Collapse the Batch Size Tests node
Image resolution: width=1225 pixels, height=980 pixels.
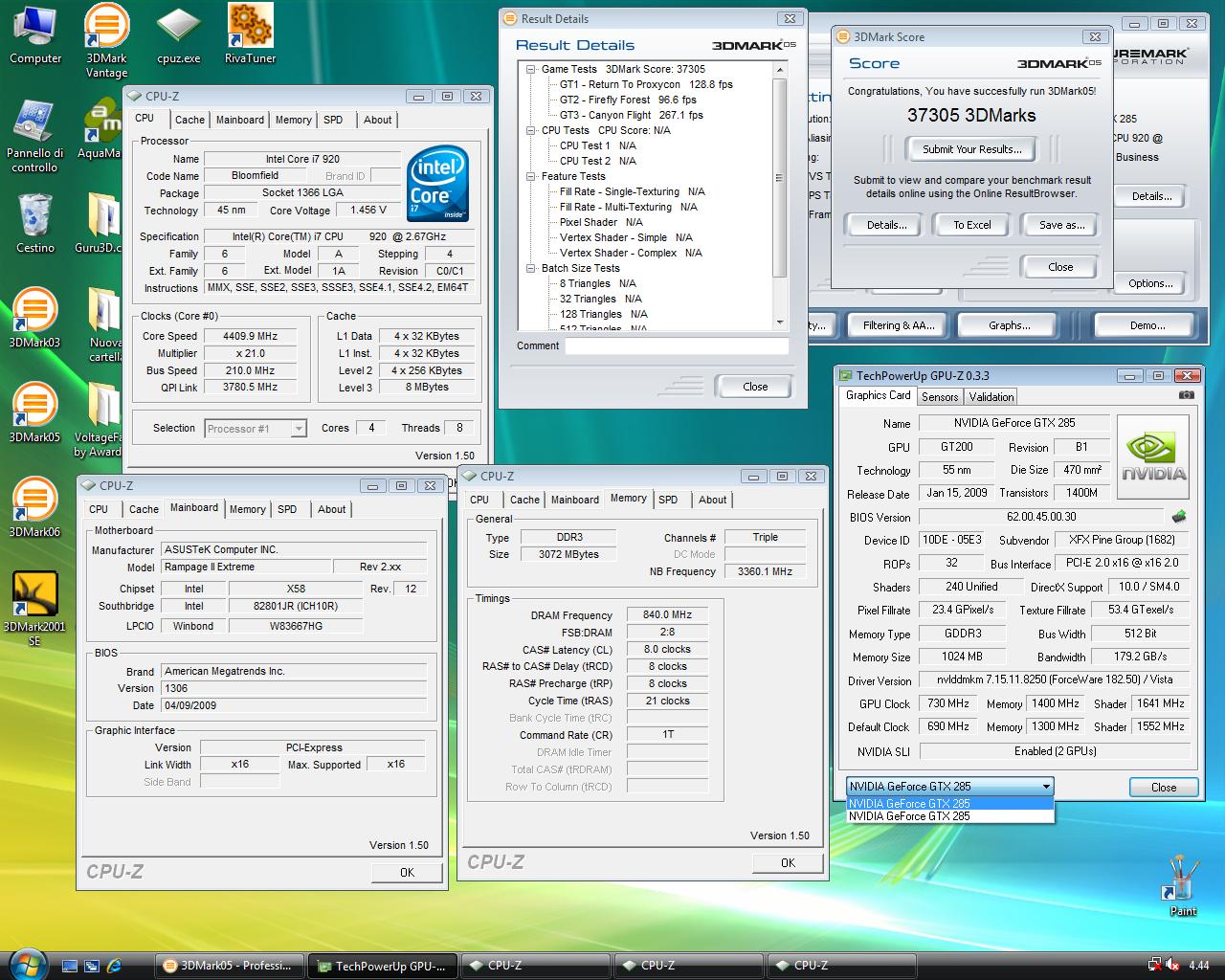[531, 268]
